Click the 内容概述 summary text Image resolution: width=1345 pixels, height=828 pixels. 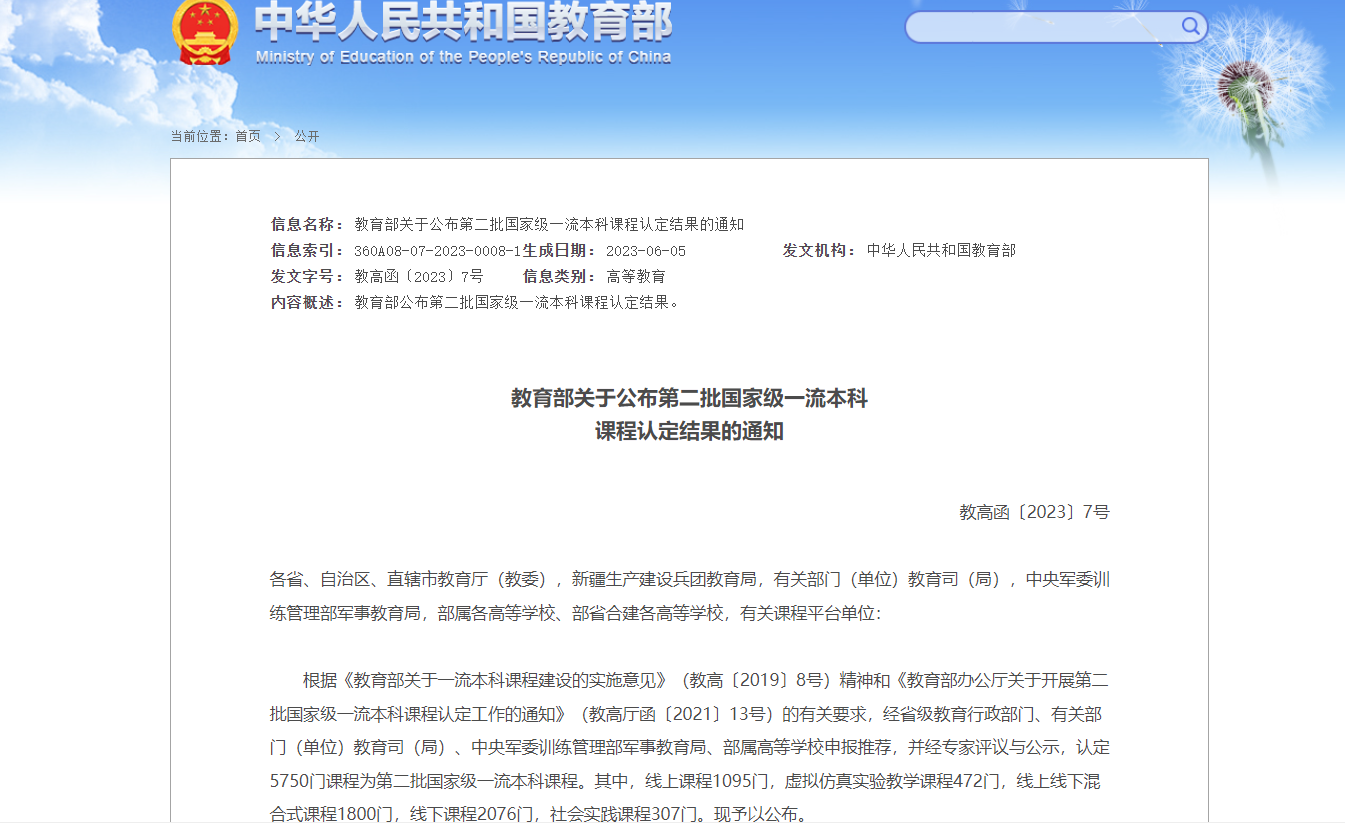click(x=518, y=302)
